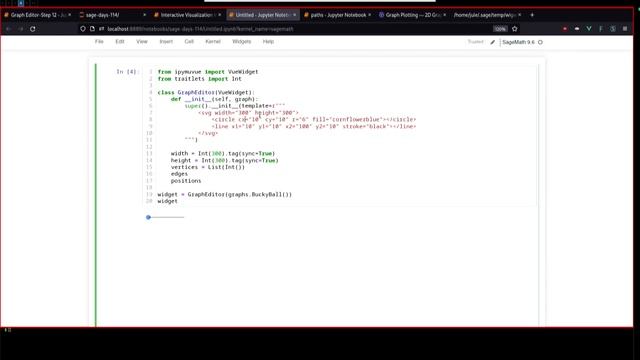Screen dimensions: 640x360
Task: Open the View menu
Action: (x=142, y=42)
